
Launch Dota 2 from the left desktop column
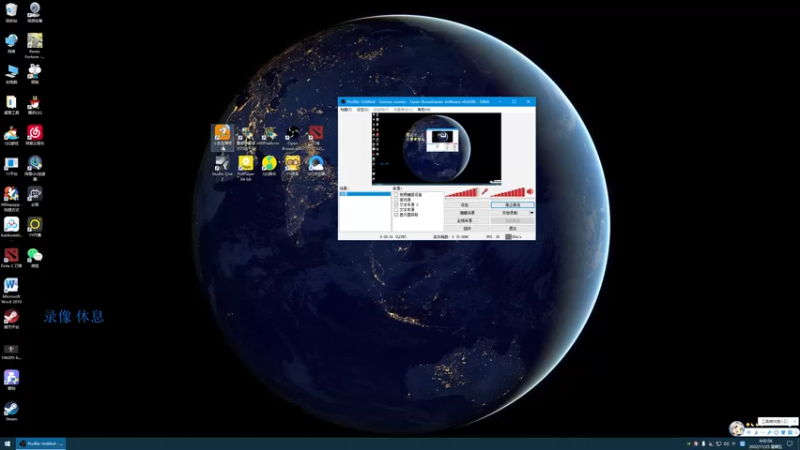(x=11, y=257)
